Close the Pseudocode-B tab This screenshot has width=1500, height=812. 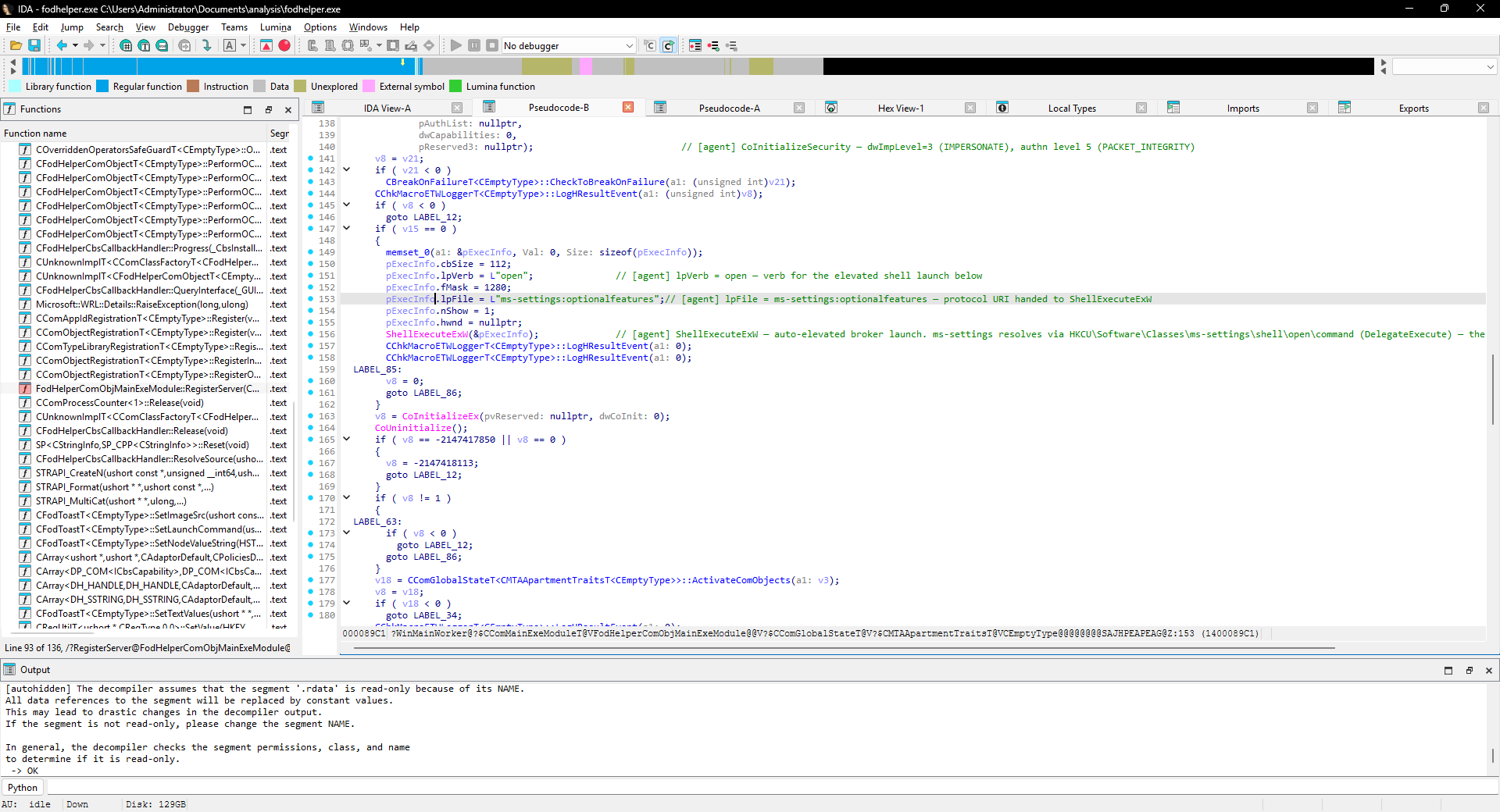pyautogui.click(x=628, y=107)
